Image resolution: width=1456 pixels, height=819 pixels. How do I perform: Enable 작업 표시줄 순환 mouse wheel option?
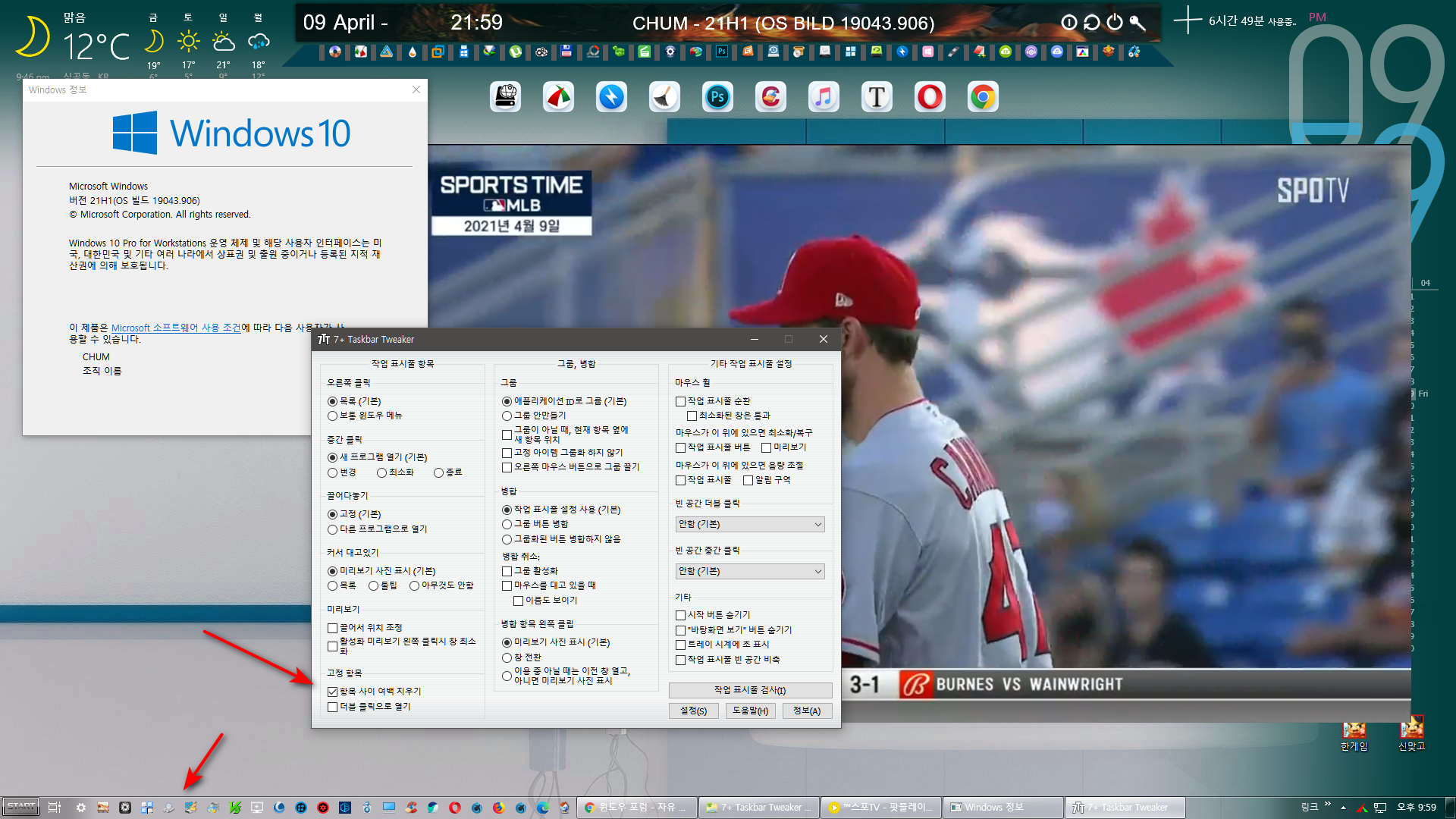click(x=680, y=401)
